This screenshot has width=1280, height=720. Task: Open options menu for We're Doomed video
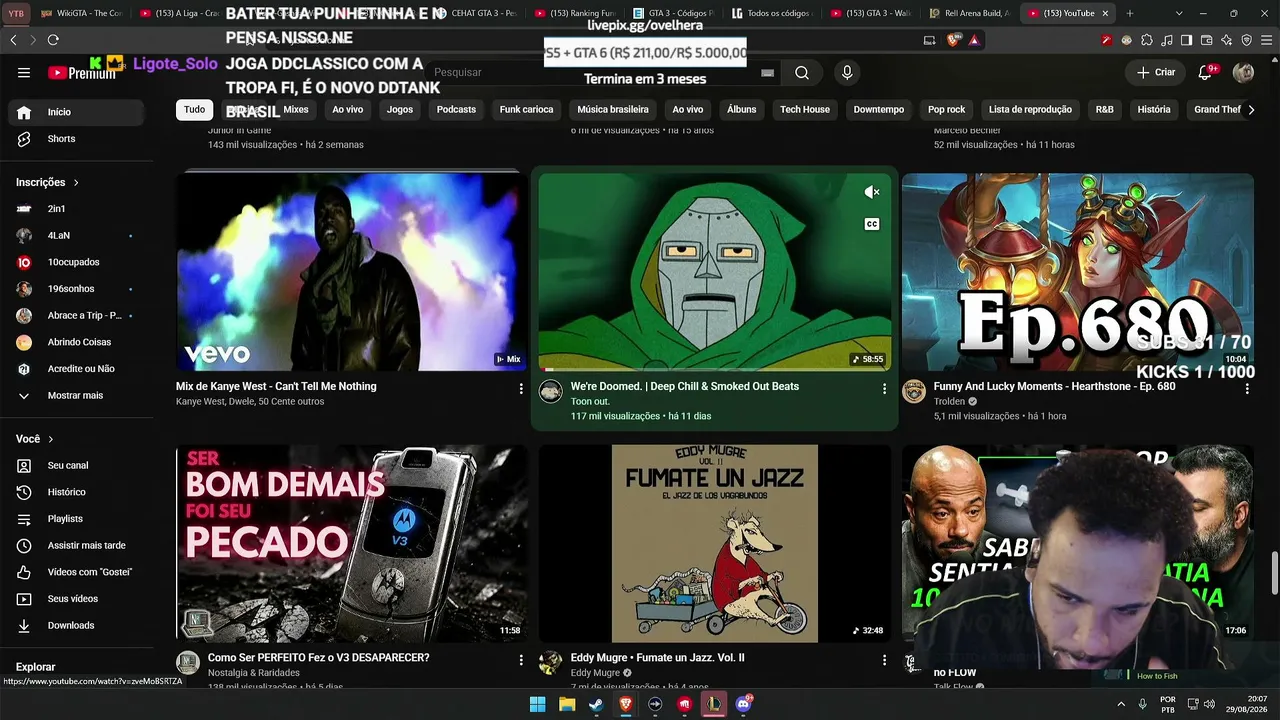point(884,388)
